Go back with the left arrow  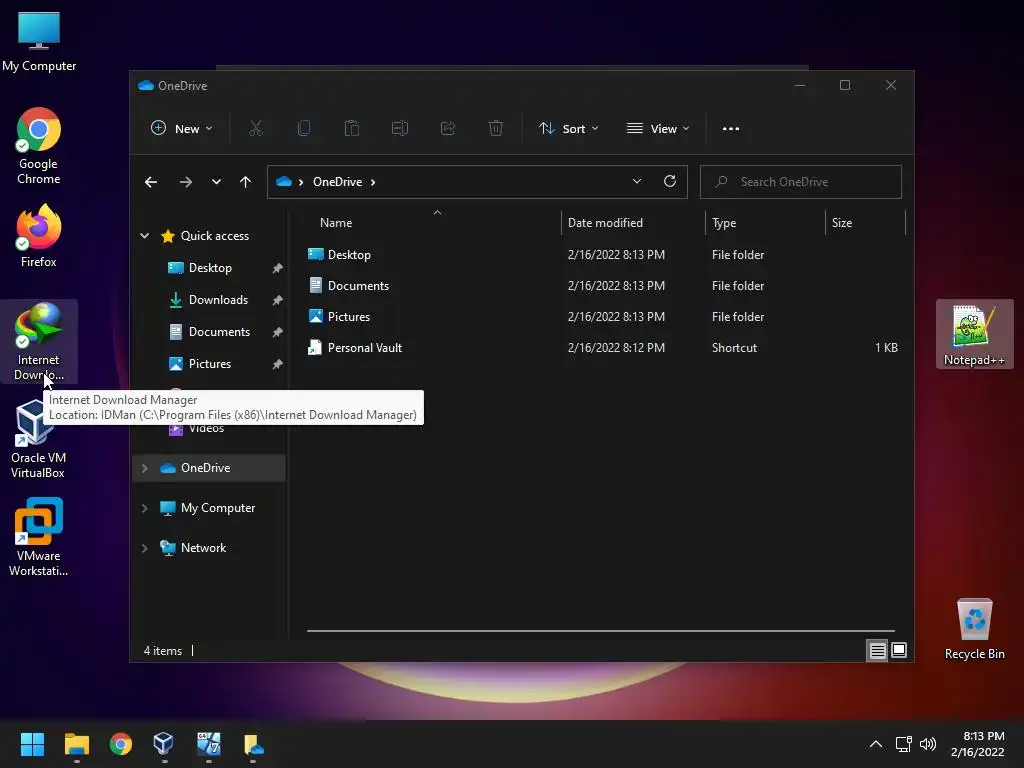[x=151, y=182]
